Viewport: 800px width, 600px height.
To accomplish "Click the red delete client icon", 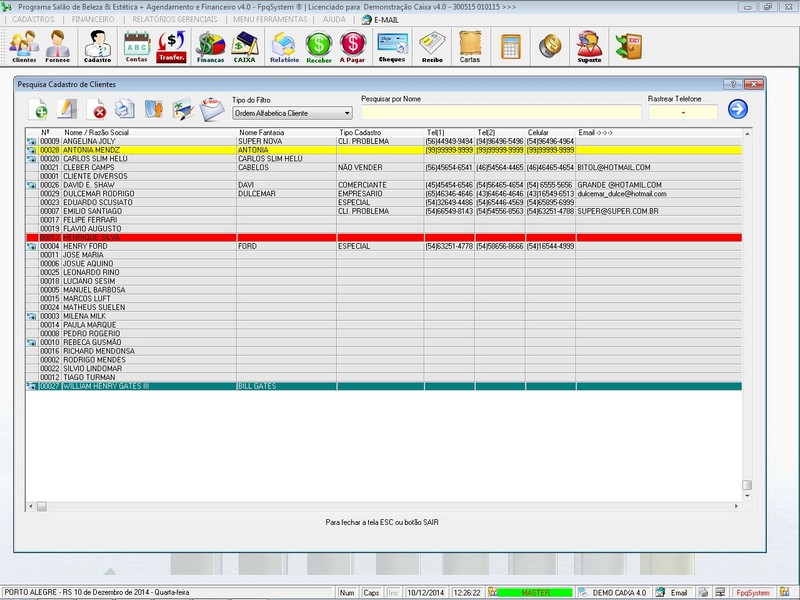I will 99,110.
